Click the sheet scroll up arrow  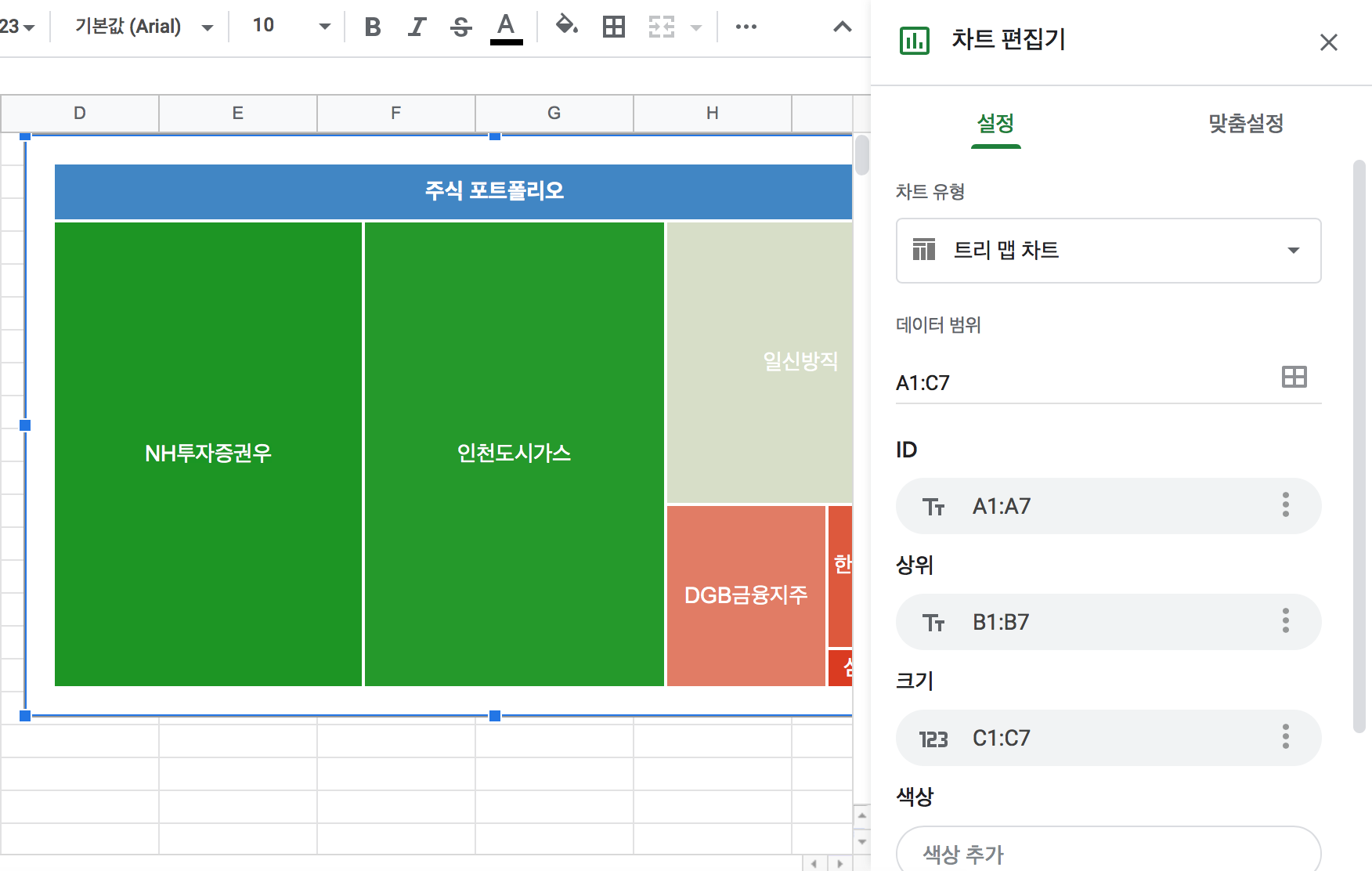click(862, 815)
